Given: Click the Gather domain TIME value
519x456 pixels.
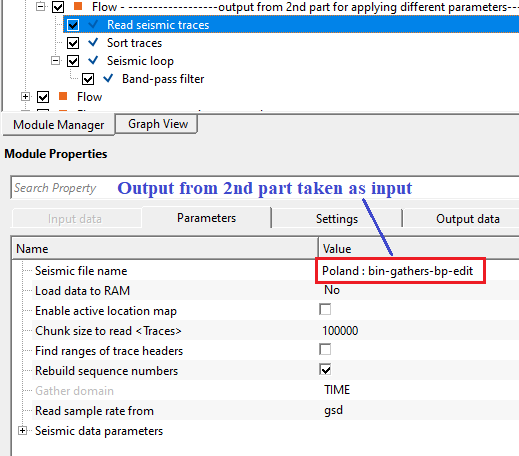Looking at the screenshot, I should tap(337, 390).
